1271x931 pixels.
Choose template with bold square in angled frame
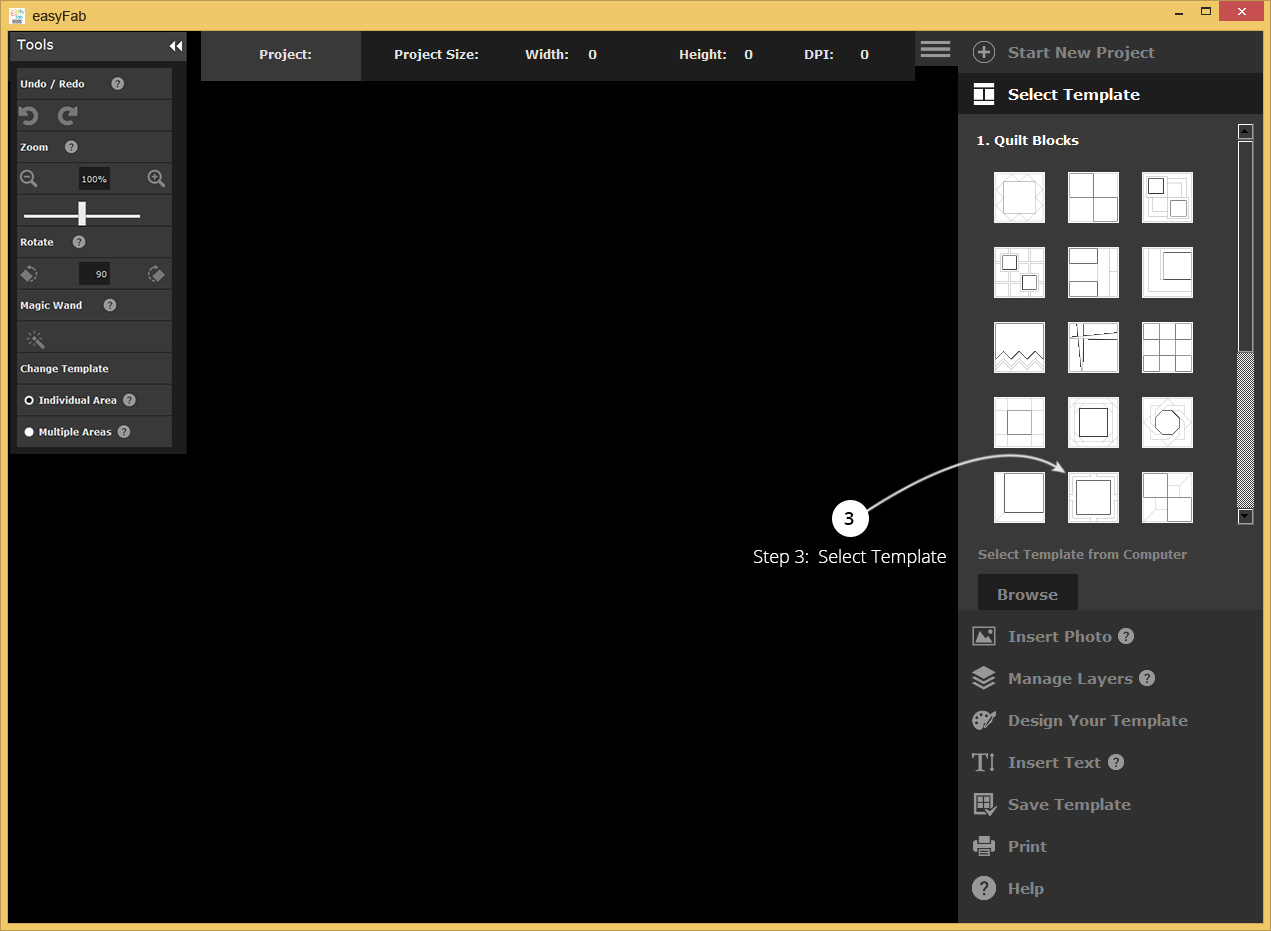pyautogui.click(x=1093, y=422)
